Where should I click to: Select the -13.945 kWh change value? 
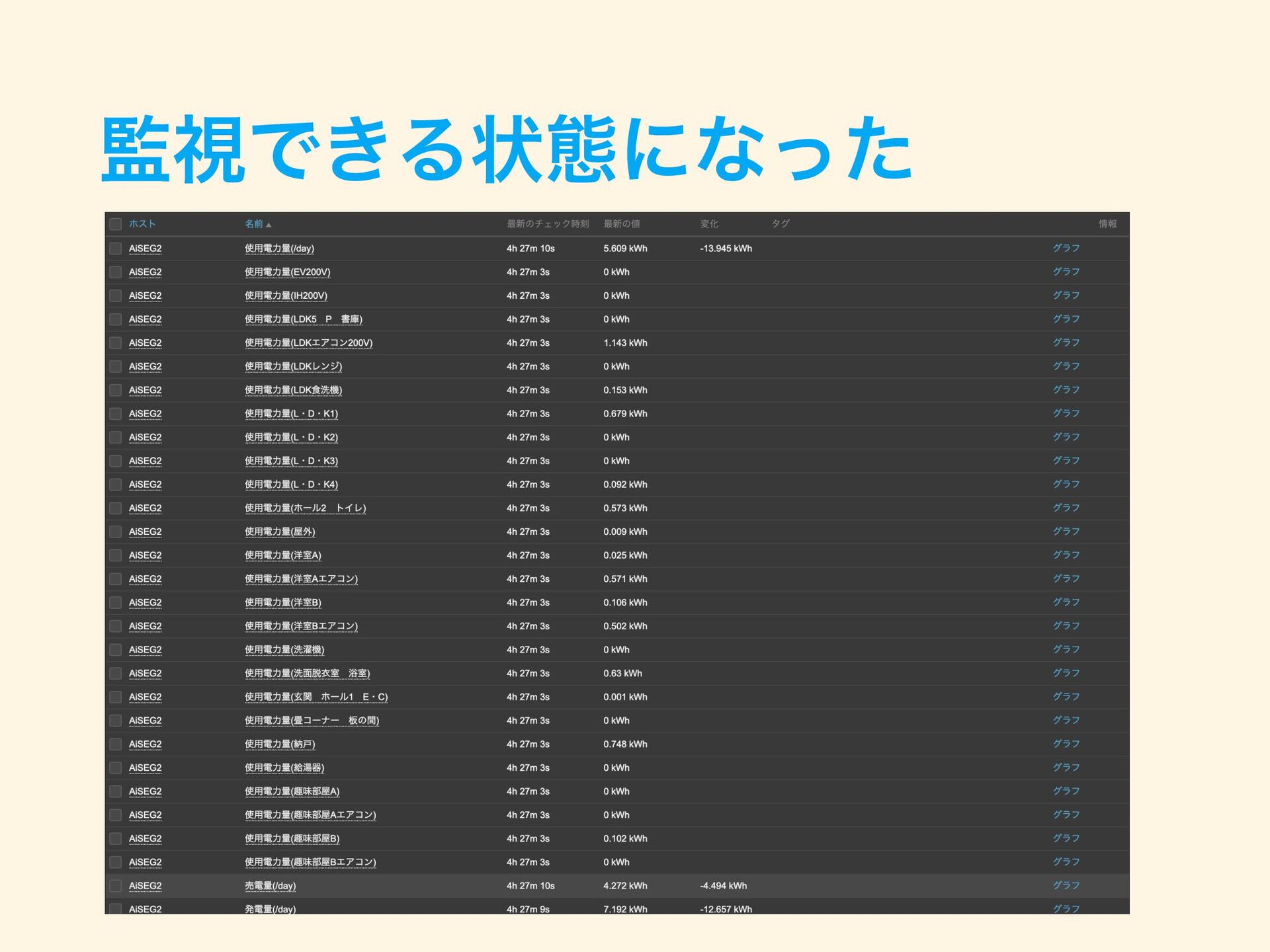point(726,249)
